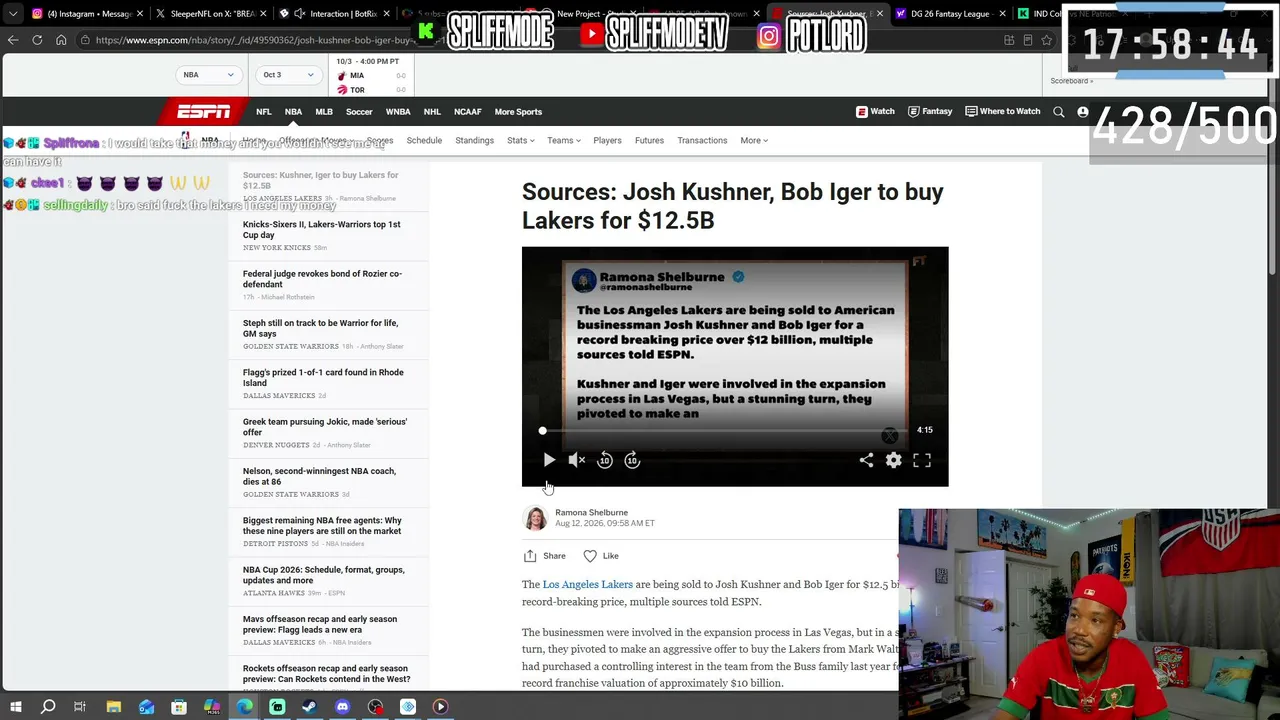Open the NFL section in ESPN navigation

tap(264, 112)
